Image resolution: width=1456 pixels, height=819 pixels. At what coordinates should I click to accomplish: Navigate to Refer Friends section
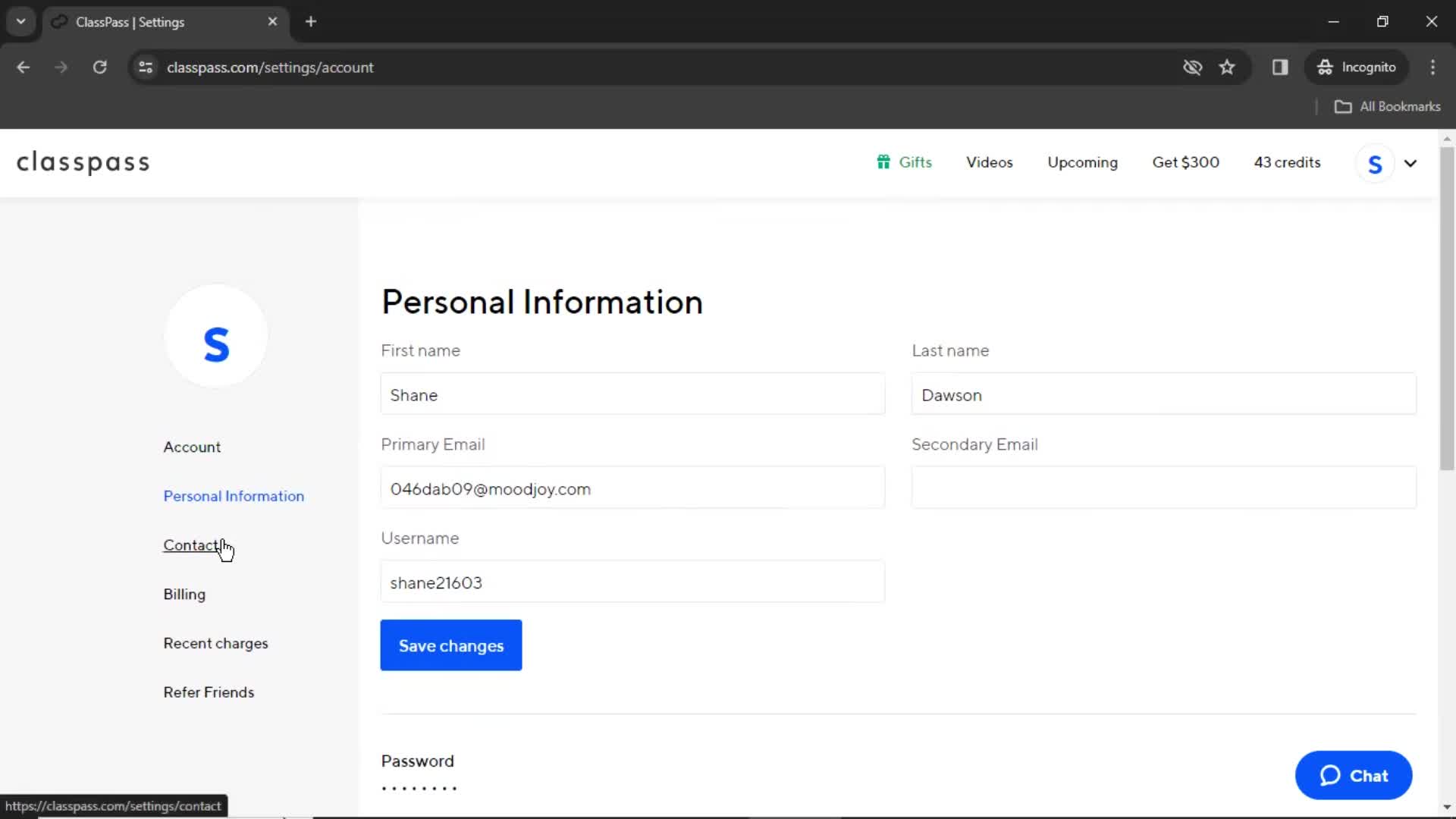coord(209,691)
